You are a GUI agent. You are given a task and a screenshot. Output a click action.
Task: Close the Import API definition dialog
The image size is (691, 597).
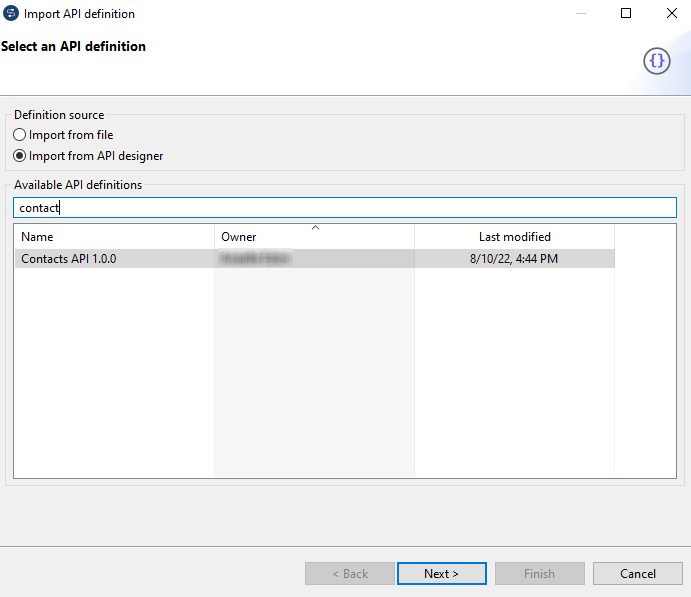click(x=671, y=14)
